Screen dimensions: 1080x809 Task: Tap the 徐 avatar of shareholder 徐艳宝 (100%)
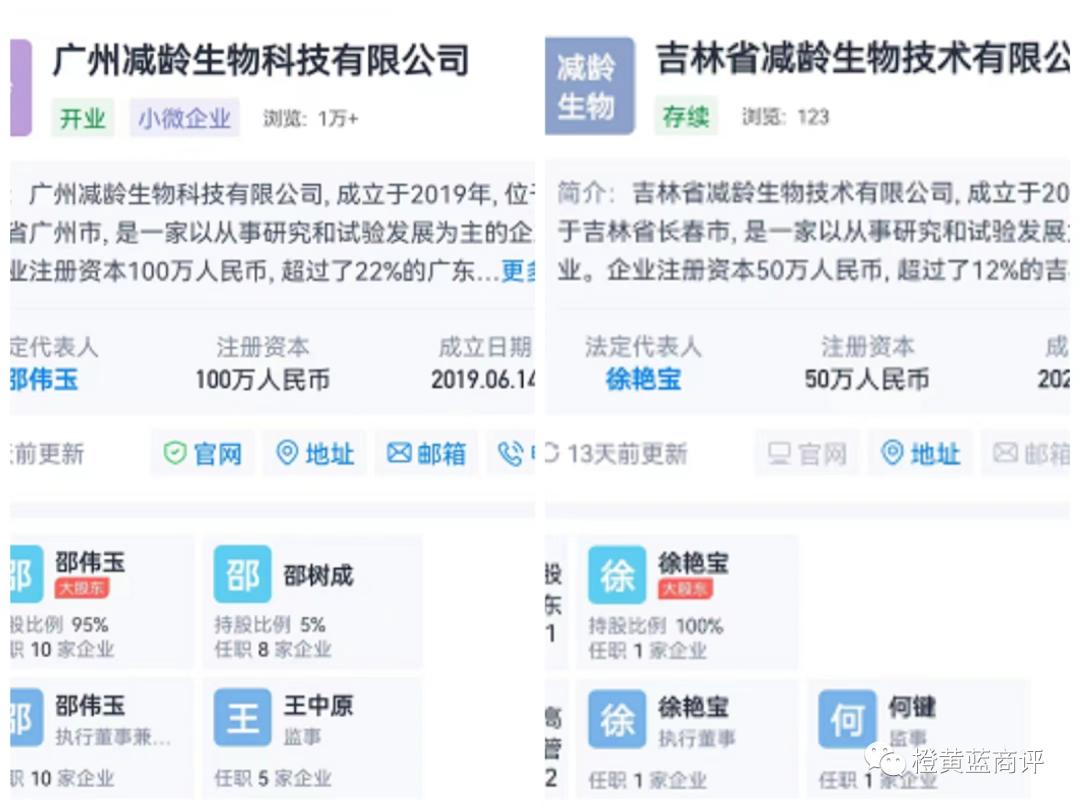(x=617, y=575)
